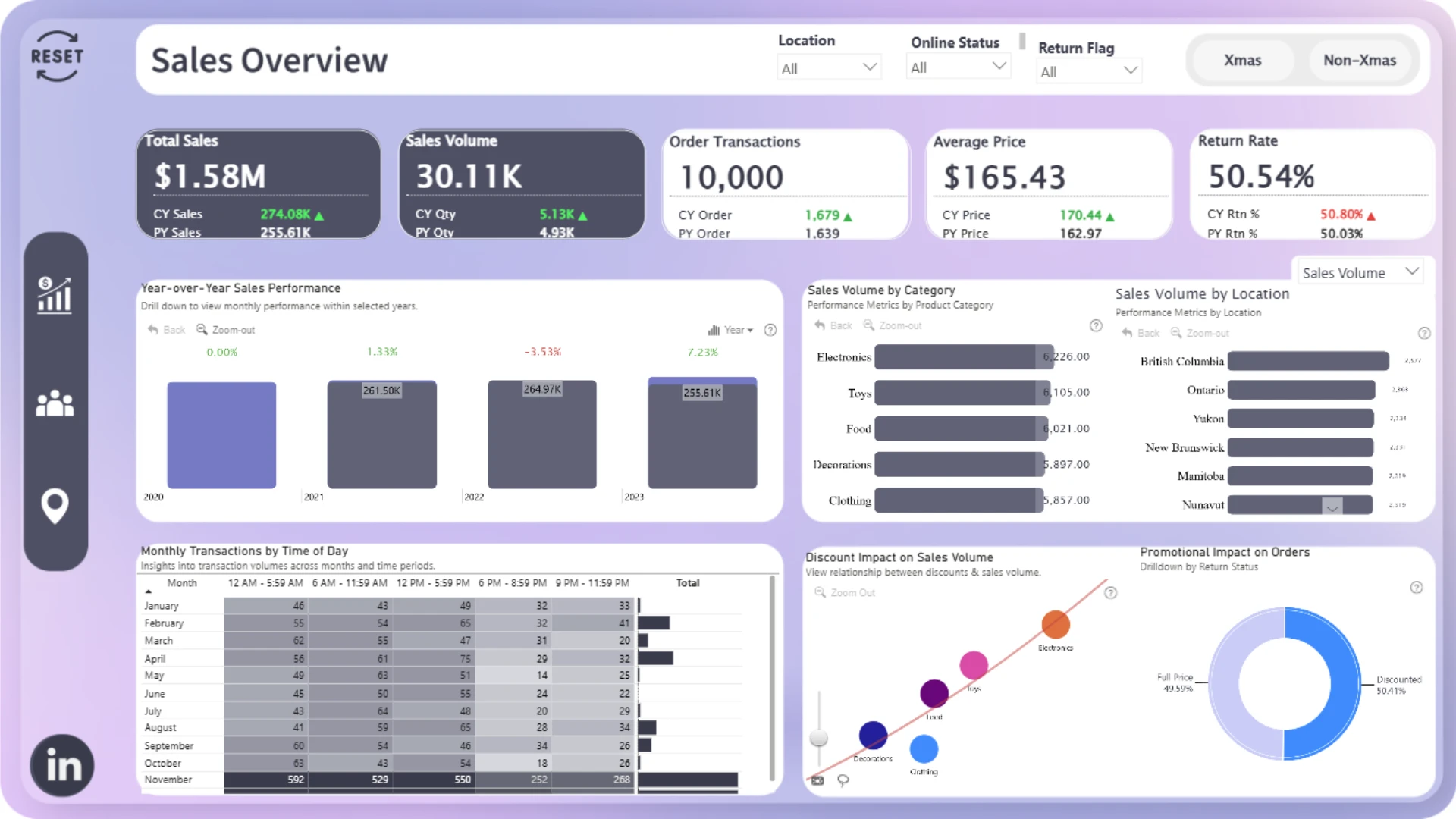Open the customers group page icon
The height and width of the screenshot is (819, 1456).
coord(55,403)
